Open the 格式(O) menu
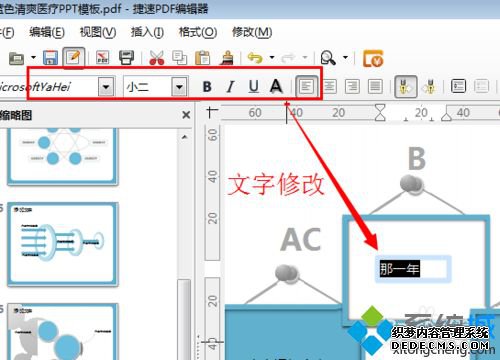The image size is (500, 360). tap(198, 32)
